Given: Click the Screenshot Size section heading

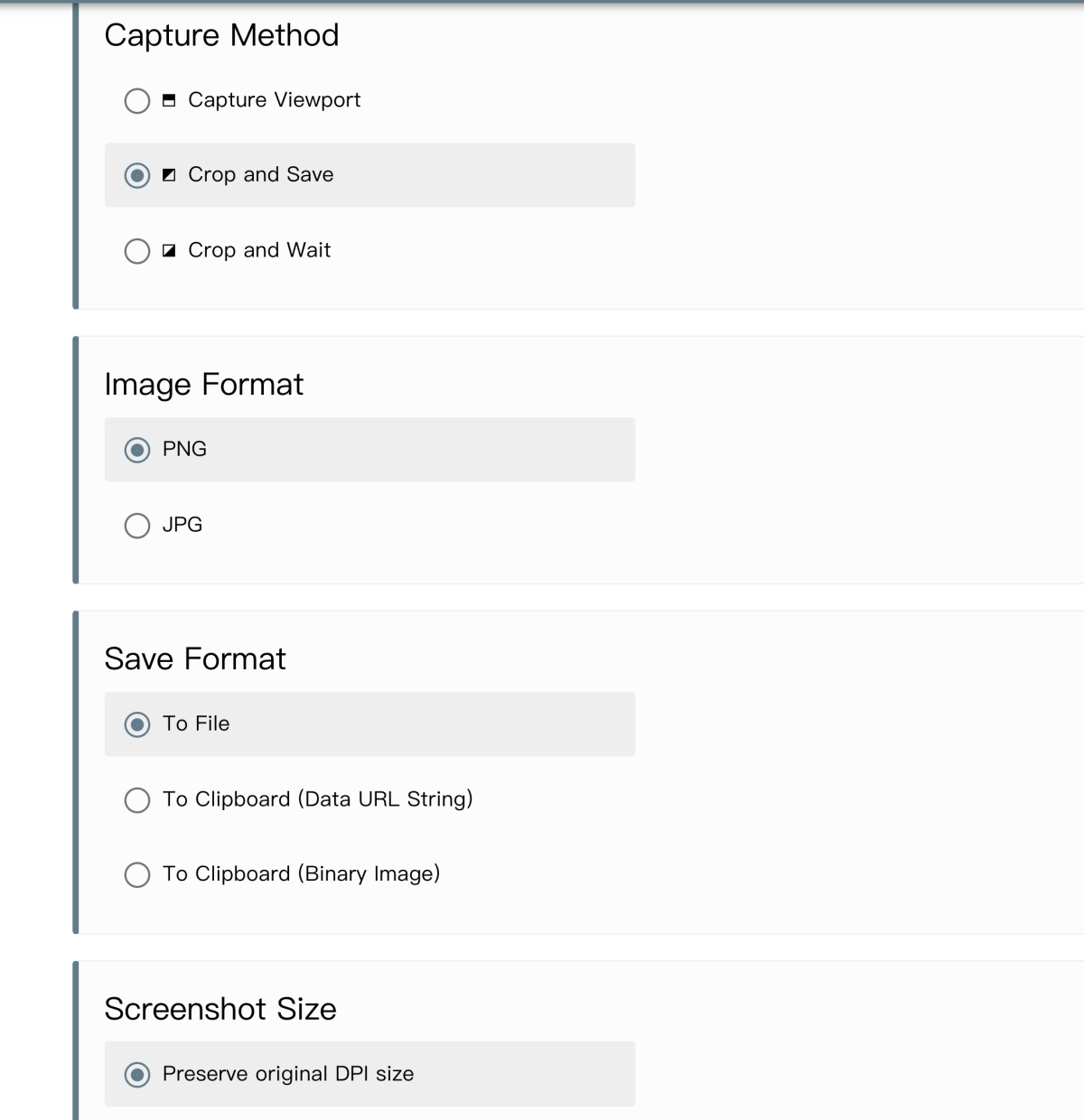Looking at the screenshot, I should tap(220, 1009).
